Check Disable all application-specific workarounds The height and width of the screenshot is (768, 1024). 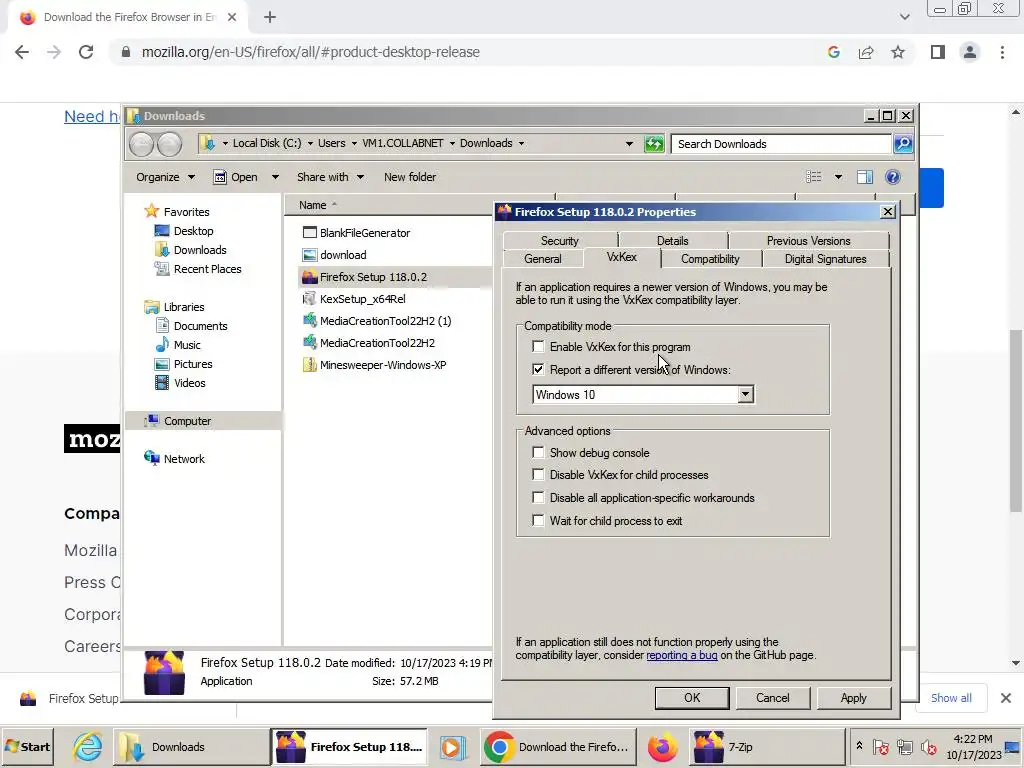point(538,498)
